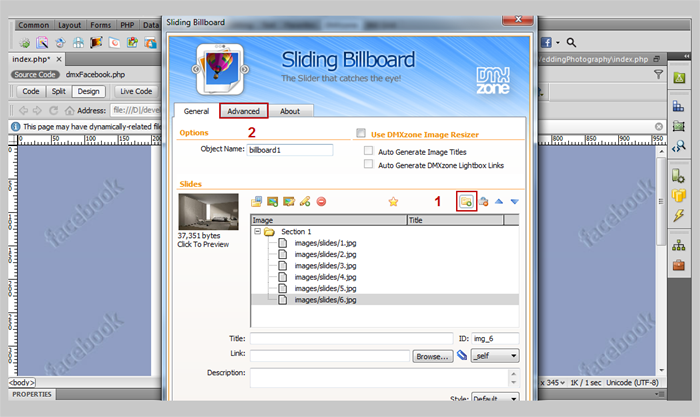700x417 pixels.
Task: Click the add images from folder icon
Action: coord(256,202)
